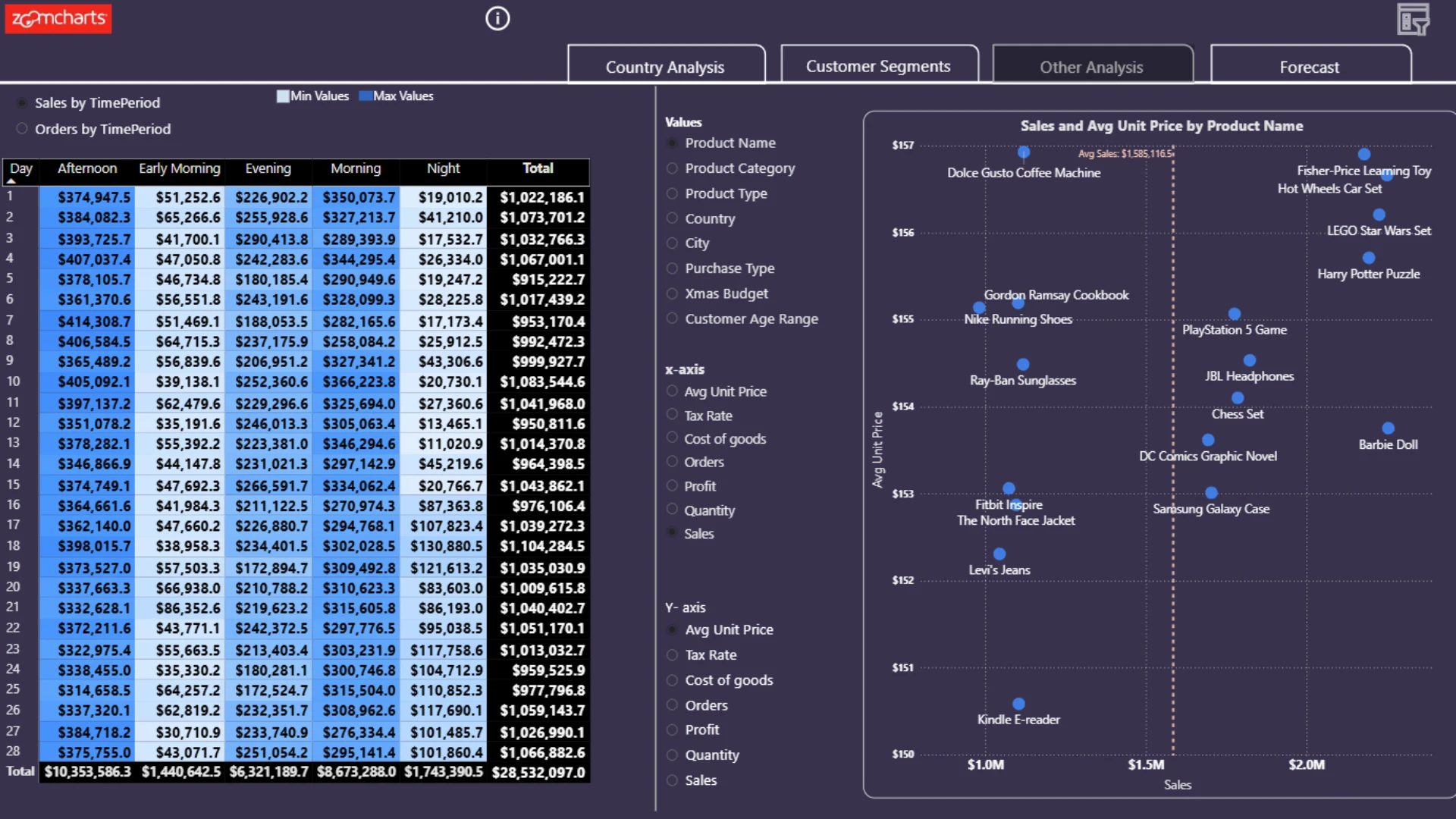Click the ZoomCharts logo
Screen dimensions: 1456x819
(58, 18)
